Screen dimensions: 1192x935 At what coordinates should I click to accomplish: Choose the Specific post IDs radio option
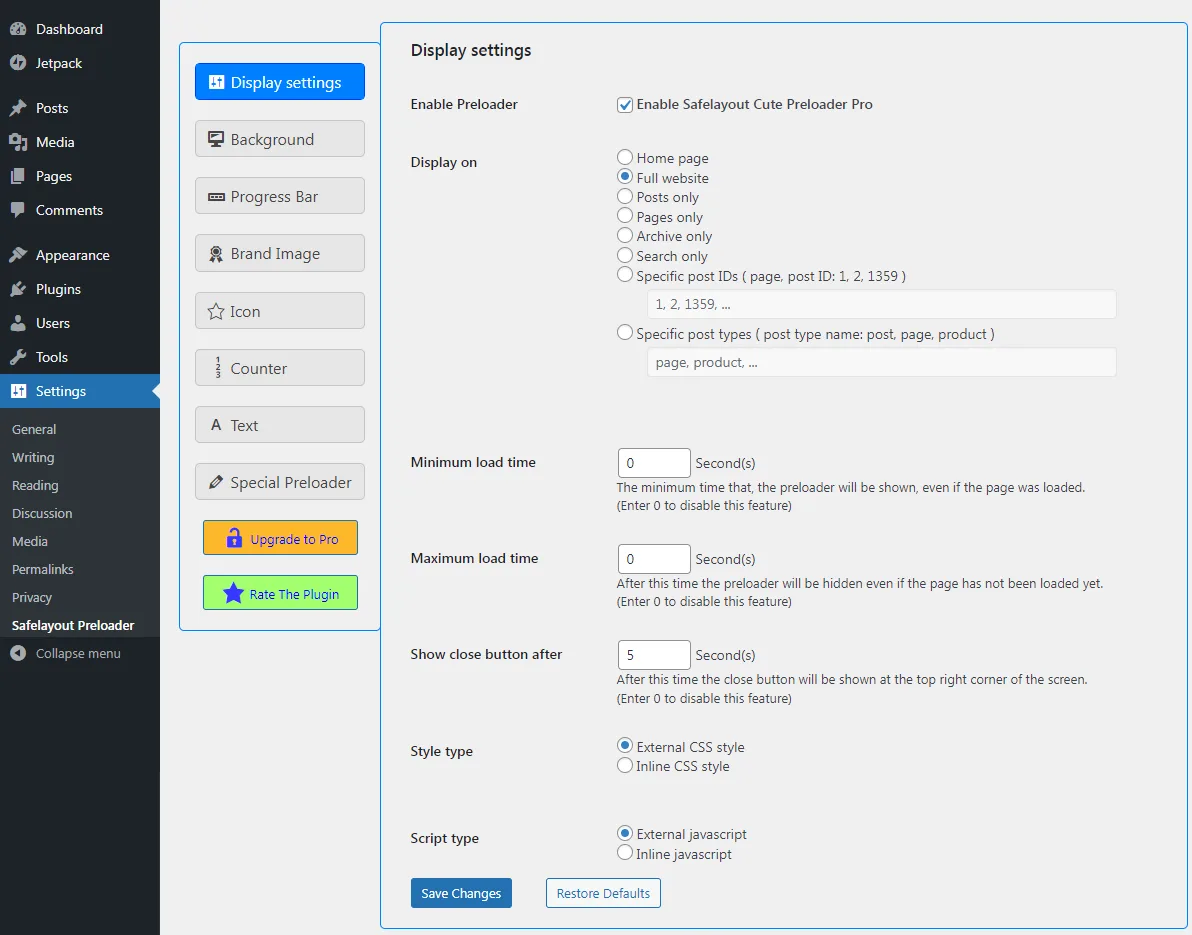pos(625,274)
